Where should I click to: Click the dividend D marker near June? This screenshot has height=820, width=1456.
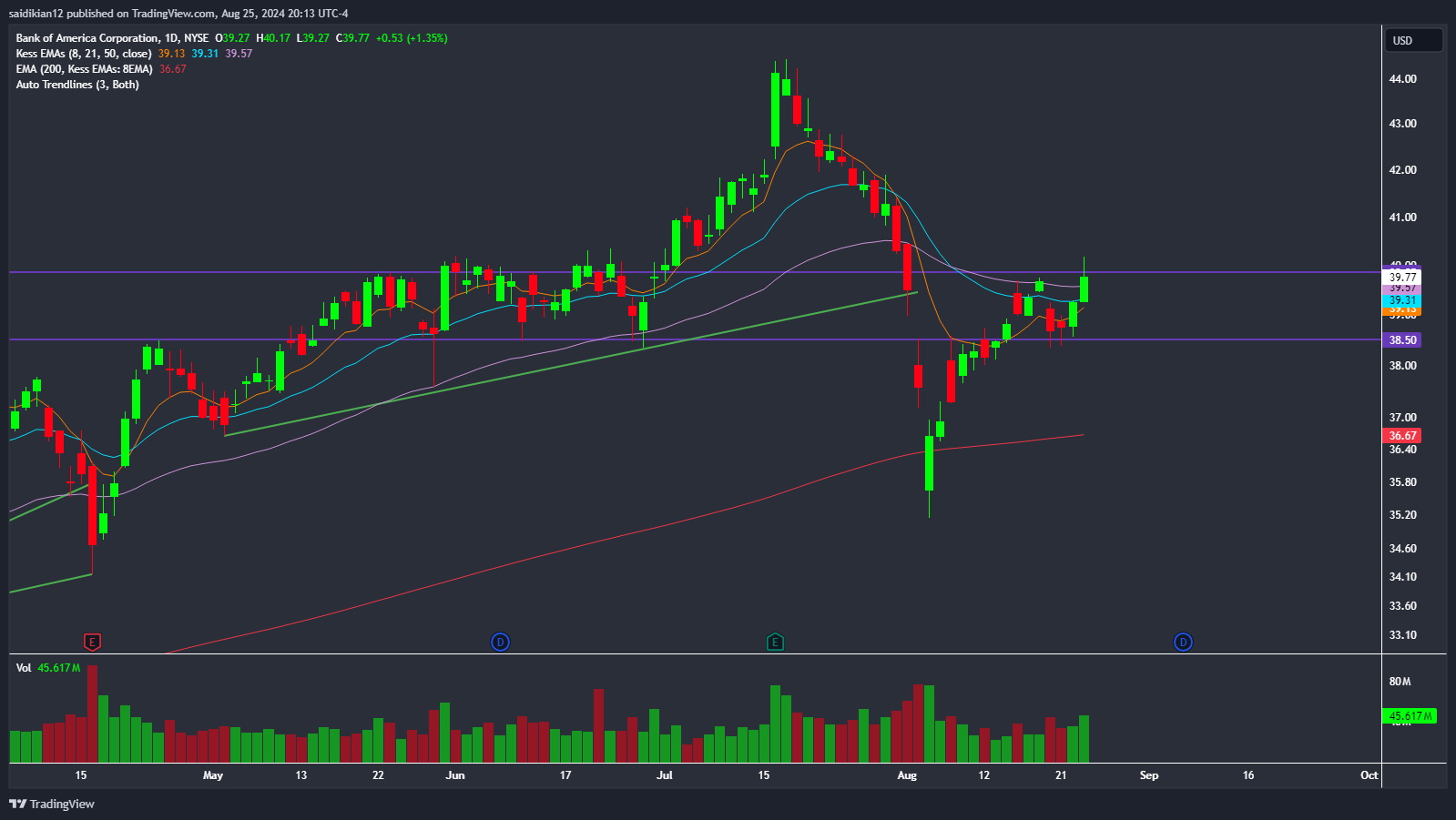click(x=500, y=643)
